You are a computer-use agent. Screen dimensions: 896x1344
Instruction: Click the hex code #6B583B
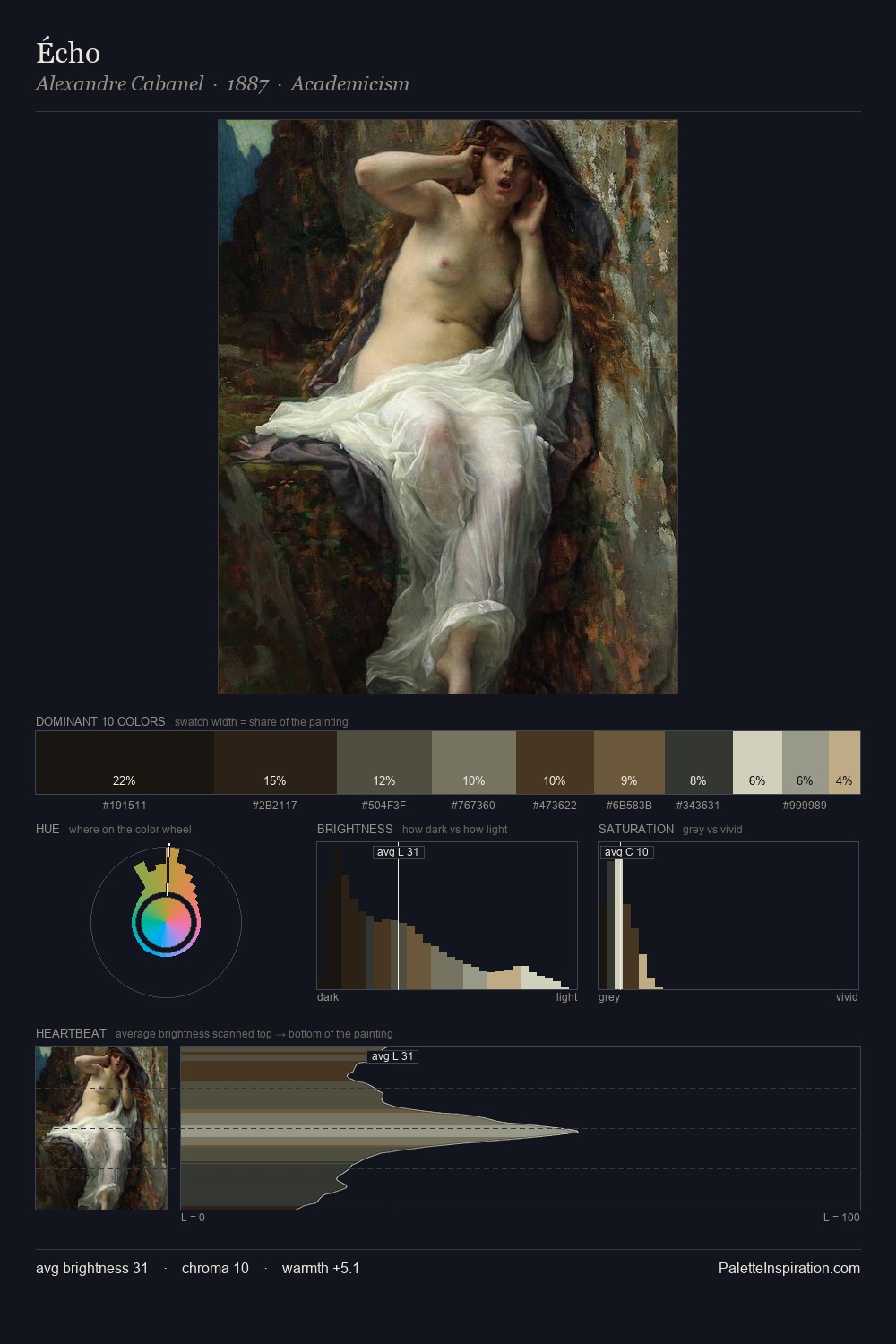tap(629, 805)
